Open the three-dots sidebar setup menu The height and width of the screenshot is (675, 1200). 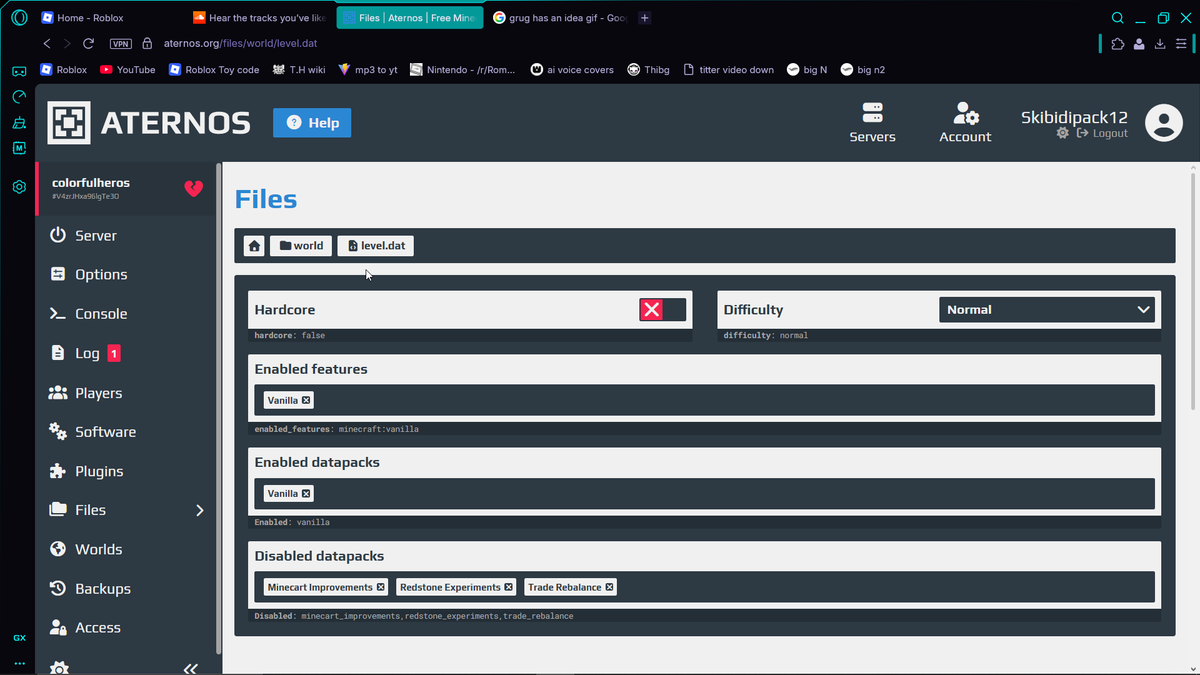(19, 663)
